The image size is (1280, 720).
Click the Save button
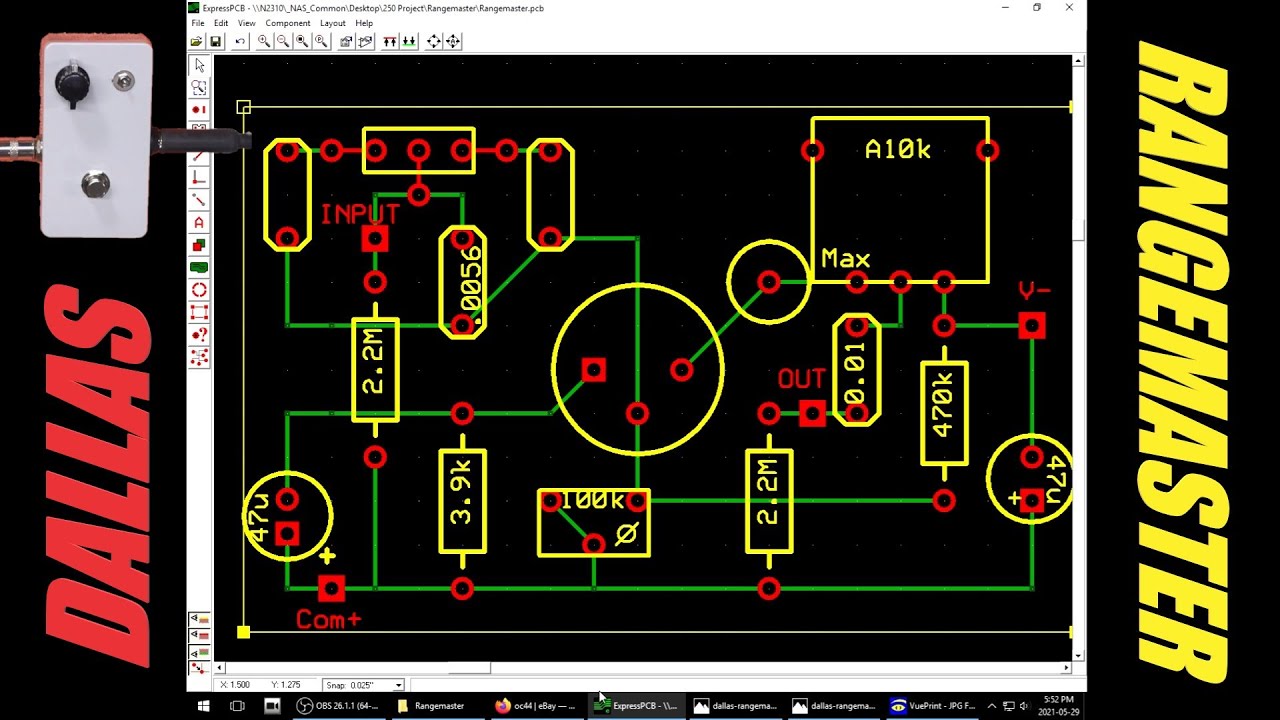tap(214, 41)
